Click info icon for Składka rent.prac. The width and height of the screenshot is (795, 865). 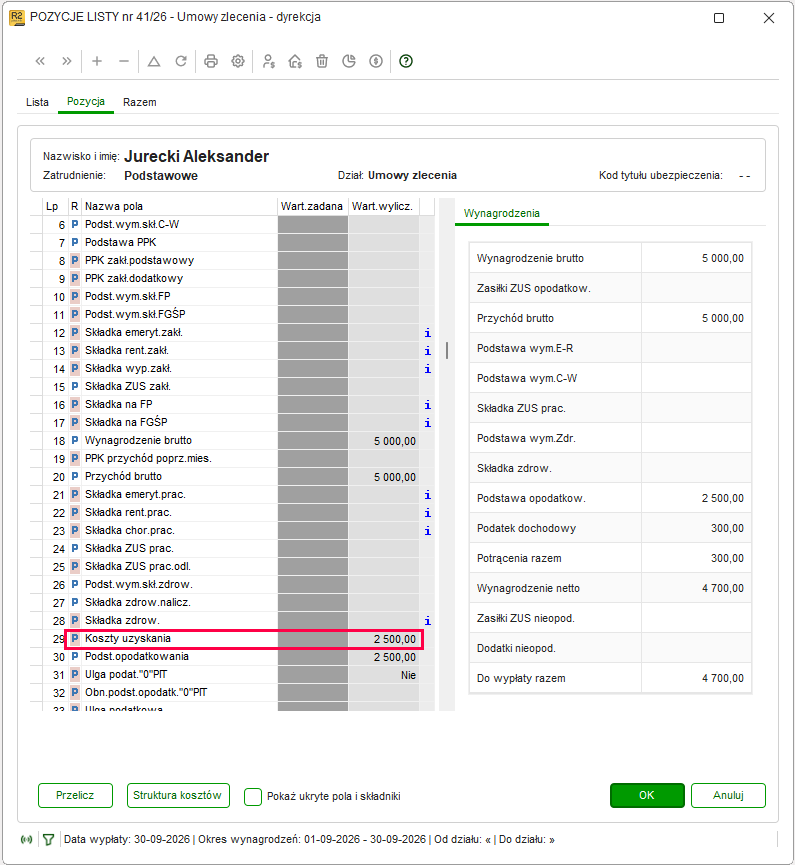428,513
